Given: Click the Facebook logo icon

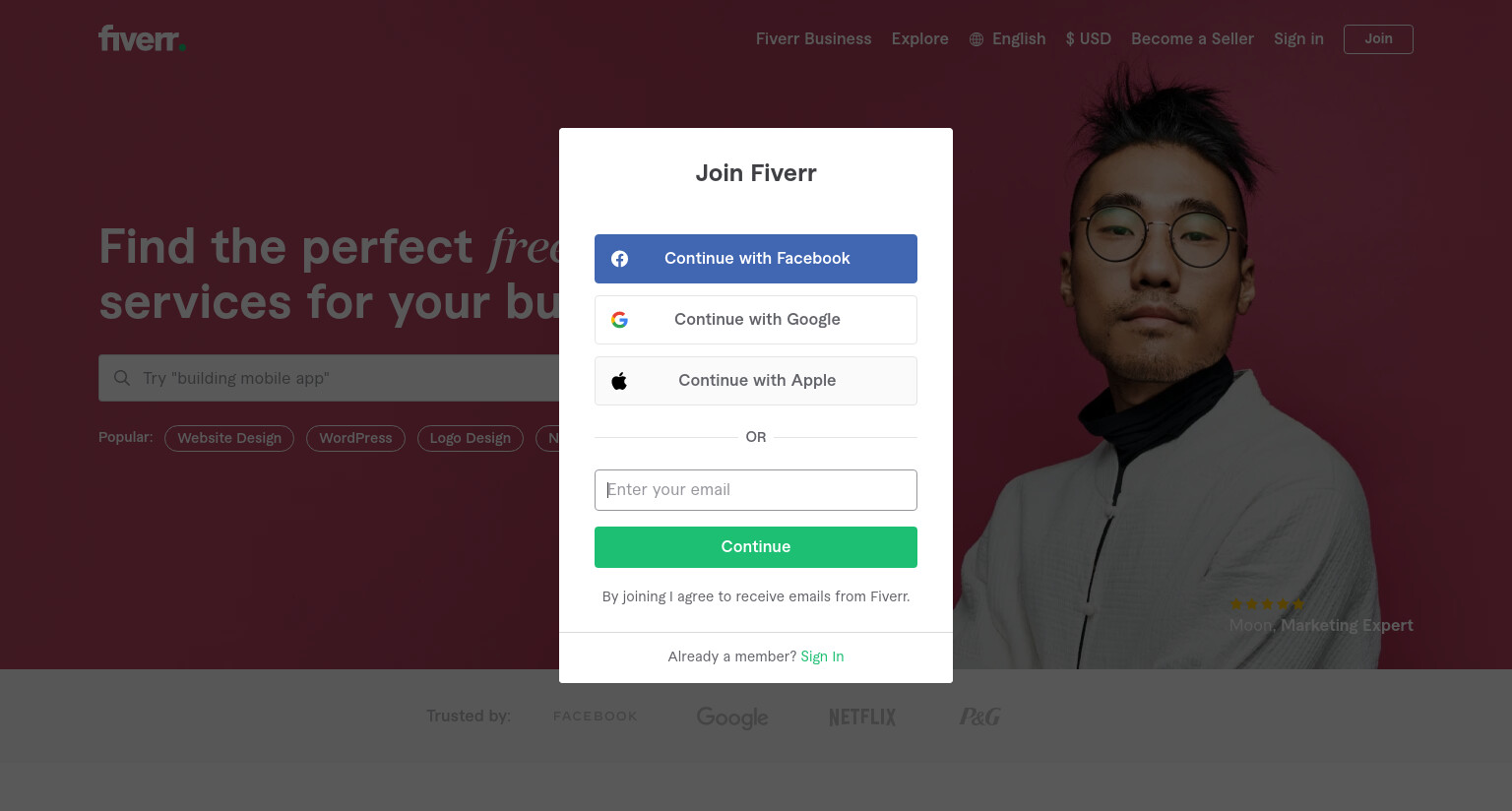Looking at the screenshot, I should point(619,259).
